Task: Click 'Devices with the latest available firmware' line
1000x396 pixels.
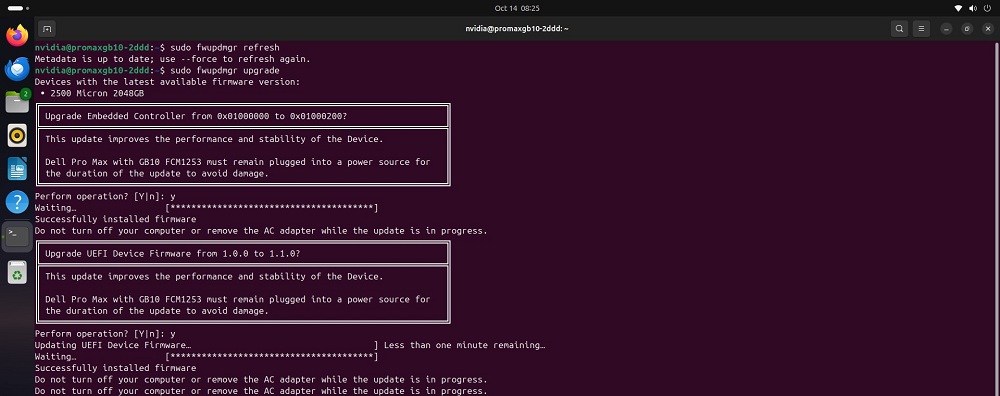Action: click(167, 82)
